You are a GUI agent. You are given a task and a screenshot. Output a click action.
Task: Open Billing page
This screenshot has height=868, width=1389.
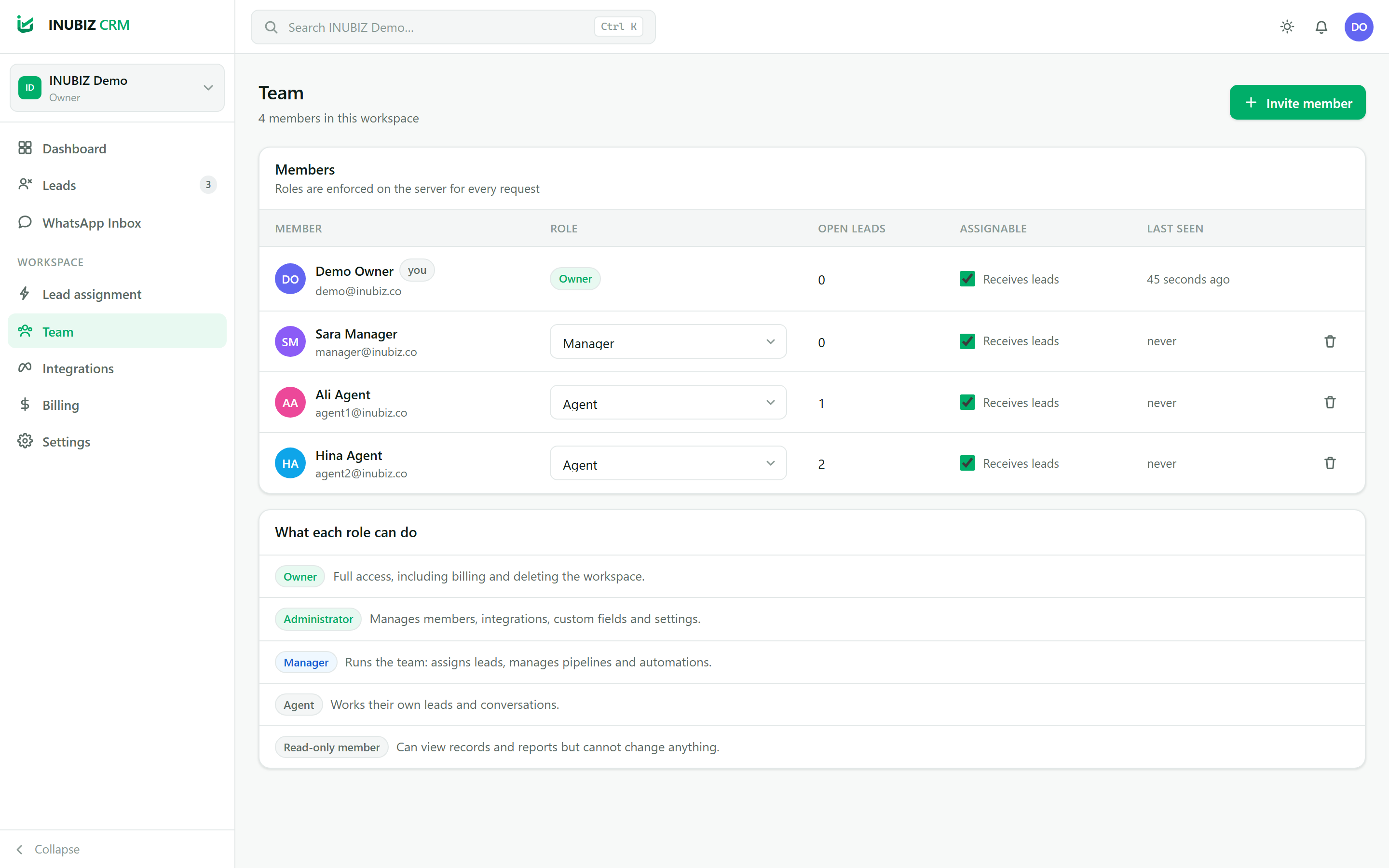[117, 405]
